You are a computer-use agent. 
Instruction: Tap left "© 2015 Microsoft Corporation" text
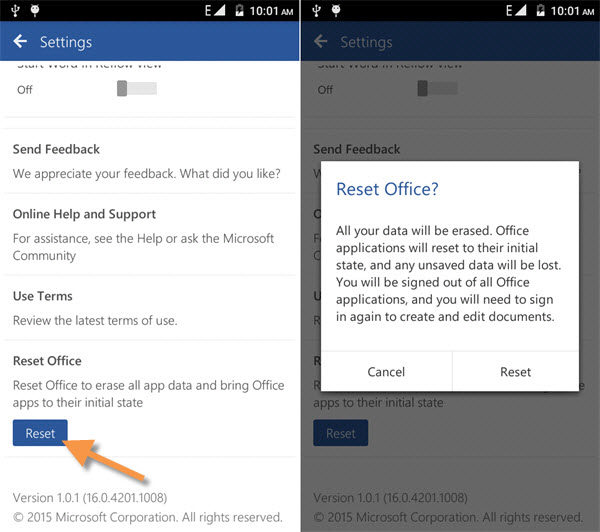[x=148, y=517]
